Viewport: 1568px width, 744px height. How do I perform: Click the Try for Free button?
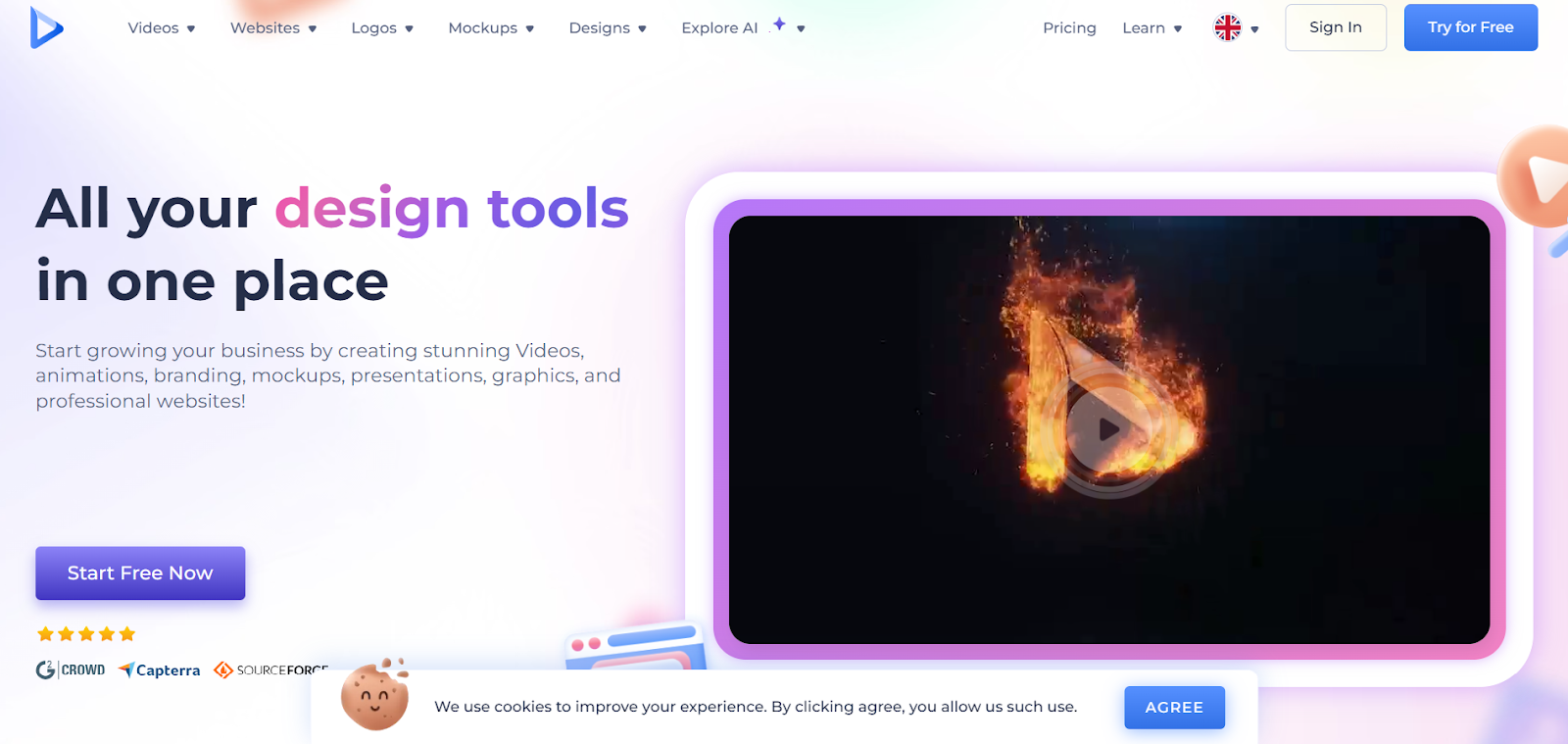[x=1471, y=27]
